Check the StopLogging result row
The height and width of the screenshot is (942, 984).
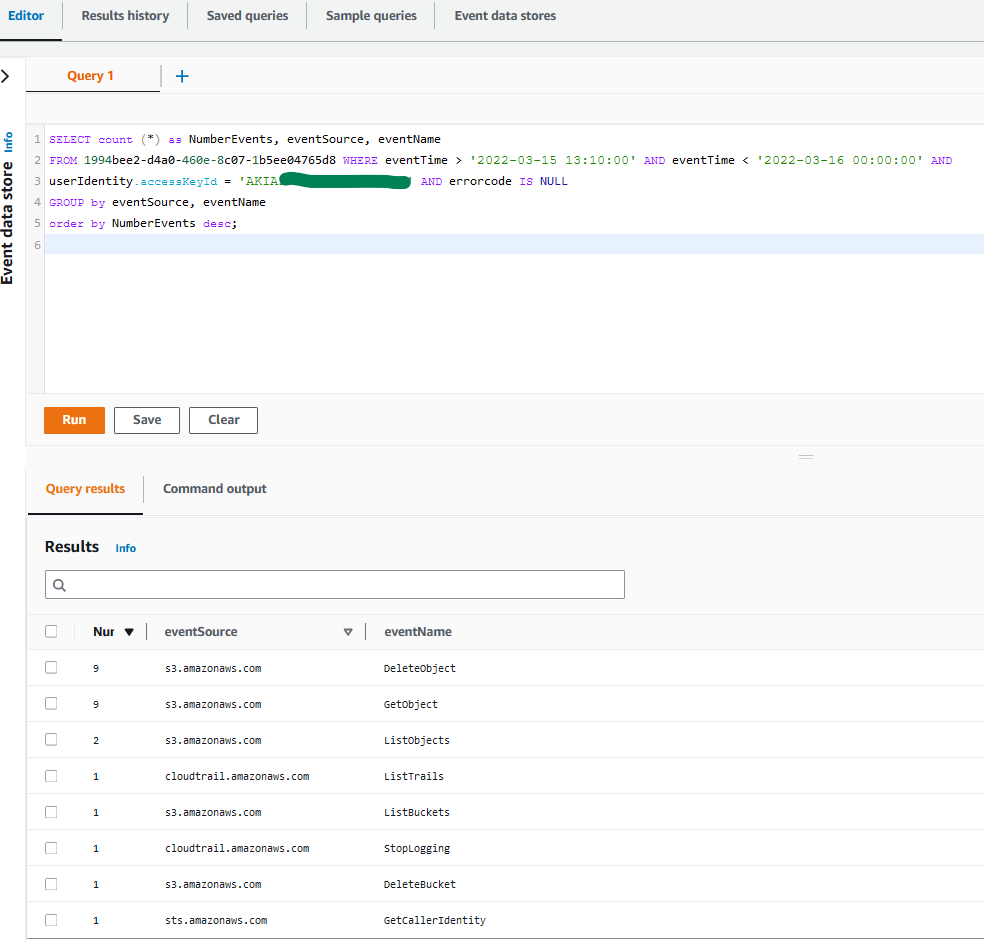tap(51, 847)
